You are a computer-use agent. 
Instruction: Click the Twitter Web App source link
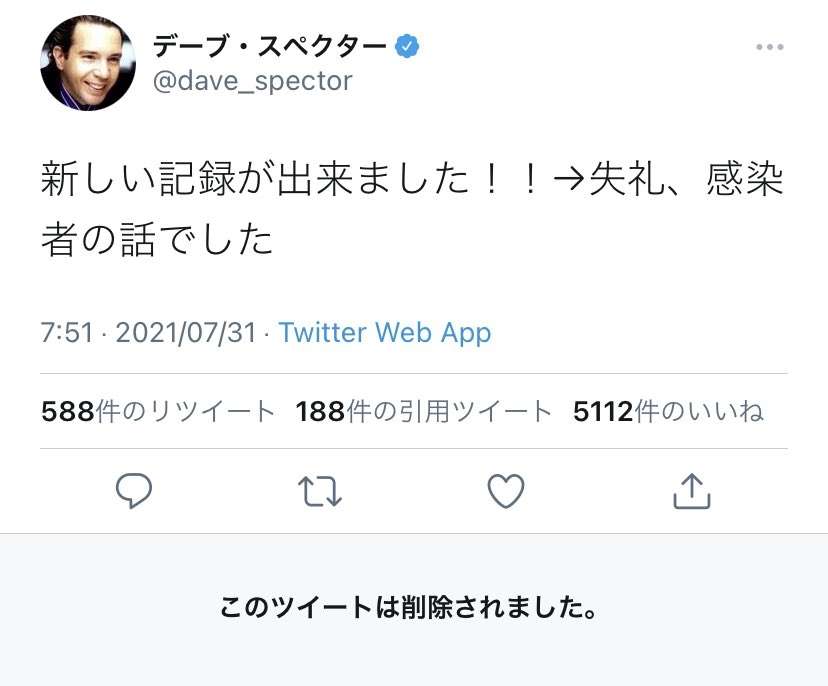(x=384, y=333)
